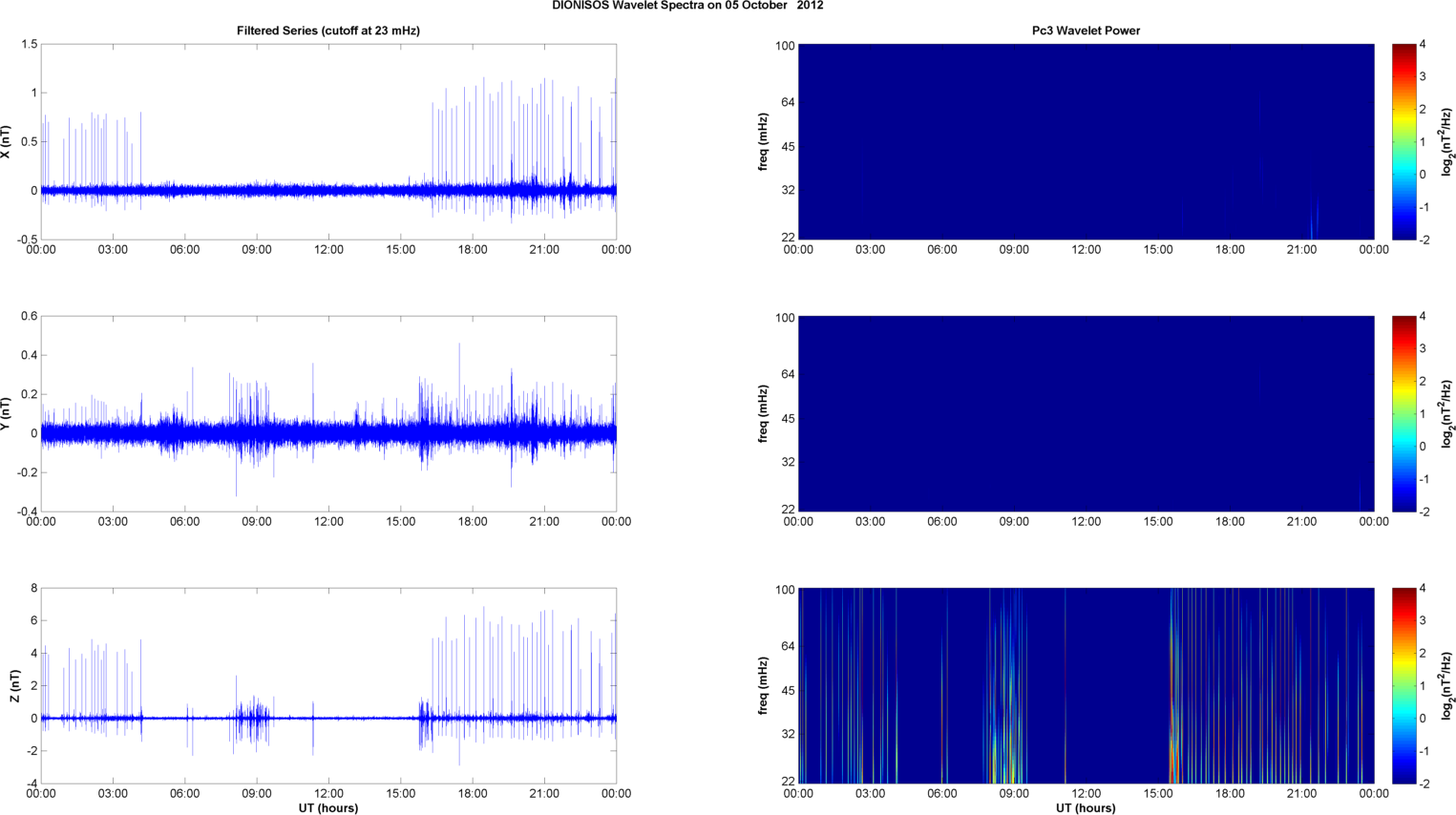This screenshot has height=815, width=1456.
Task: Click the top X-component wavelet power spectrogram
Action: pyautogui.click(x=1086, y=142)
